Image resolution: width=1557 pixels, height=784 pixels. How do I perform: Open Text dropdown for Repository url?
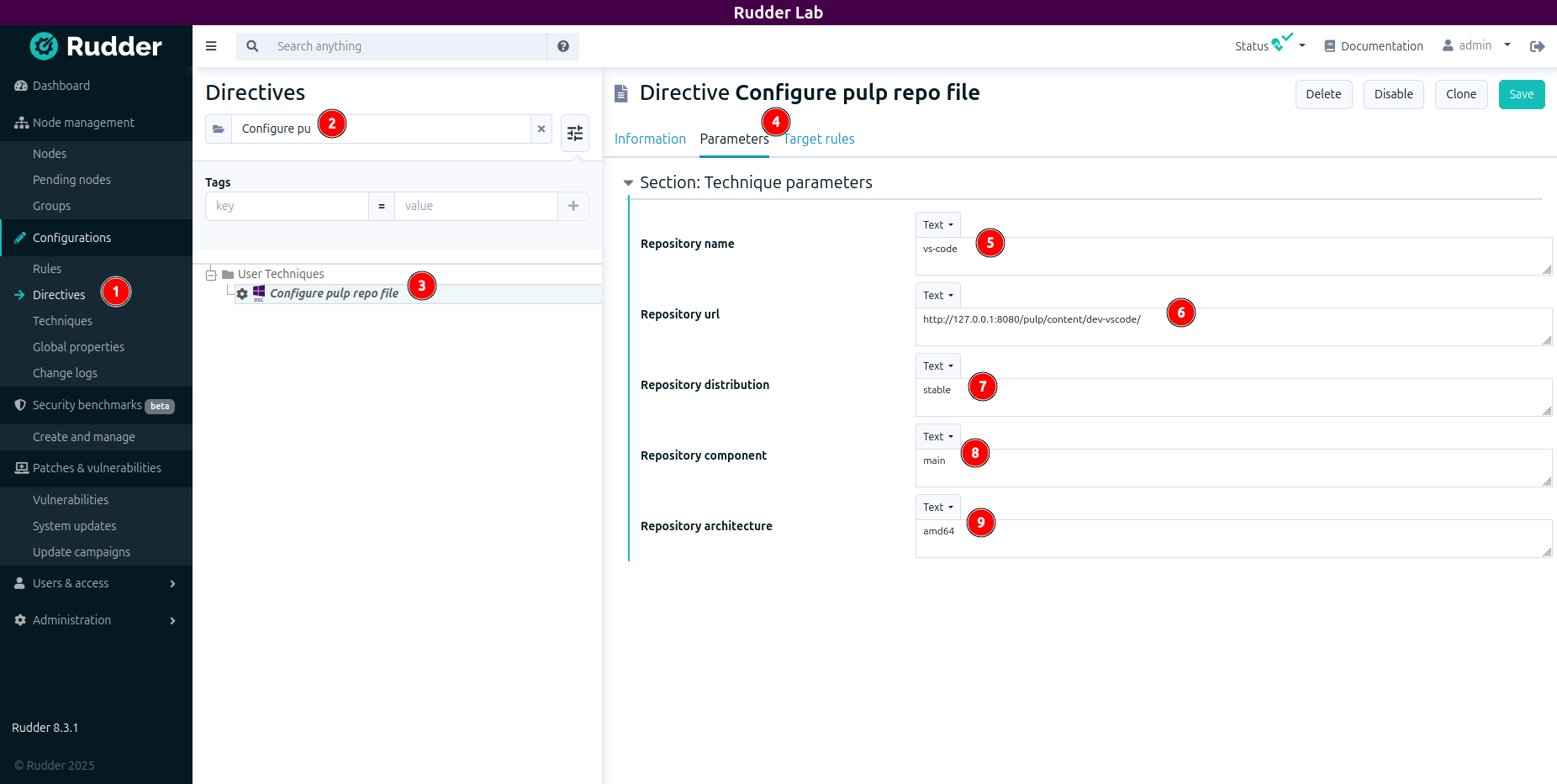(938, 295)
